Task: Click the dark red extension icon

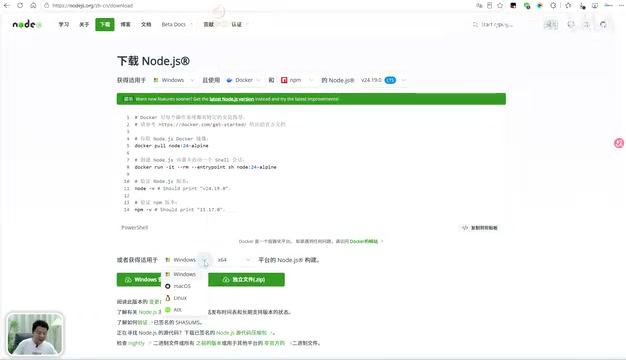Action: 513,6
